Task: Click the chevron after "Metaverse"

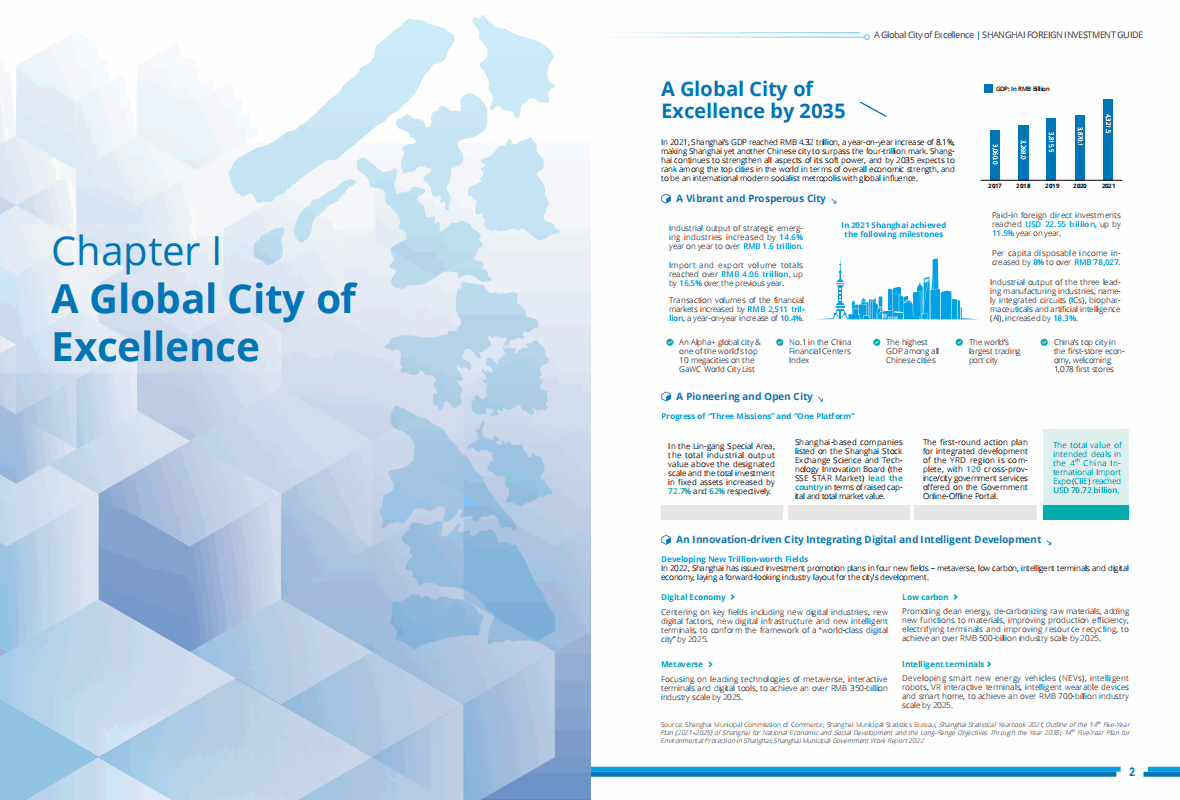Action: (x=710, y=664)
